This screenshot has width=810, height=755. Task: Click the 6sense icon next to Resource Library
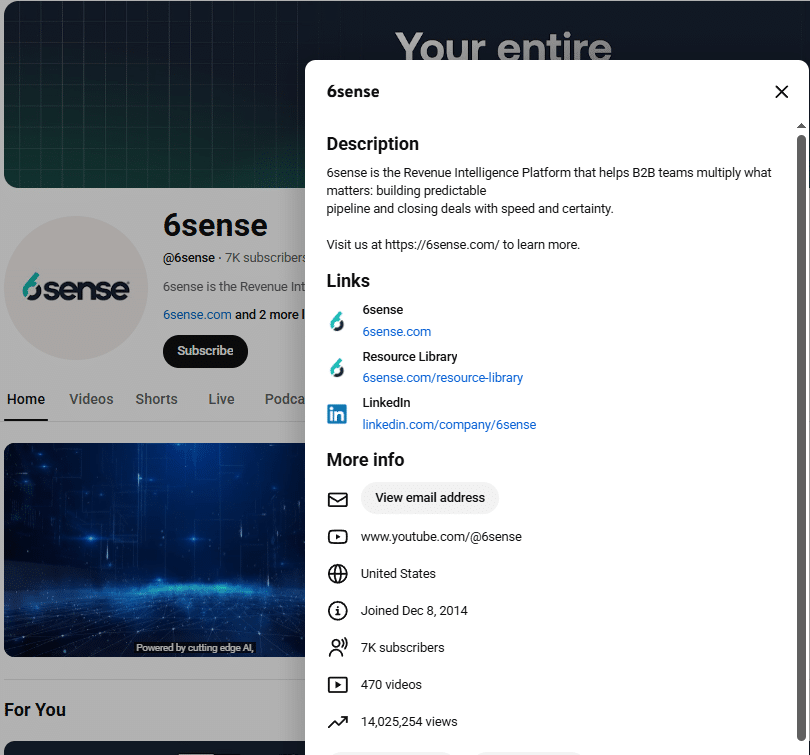click(x=338, y=367)
